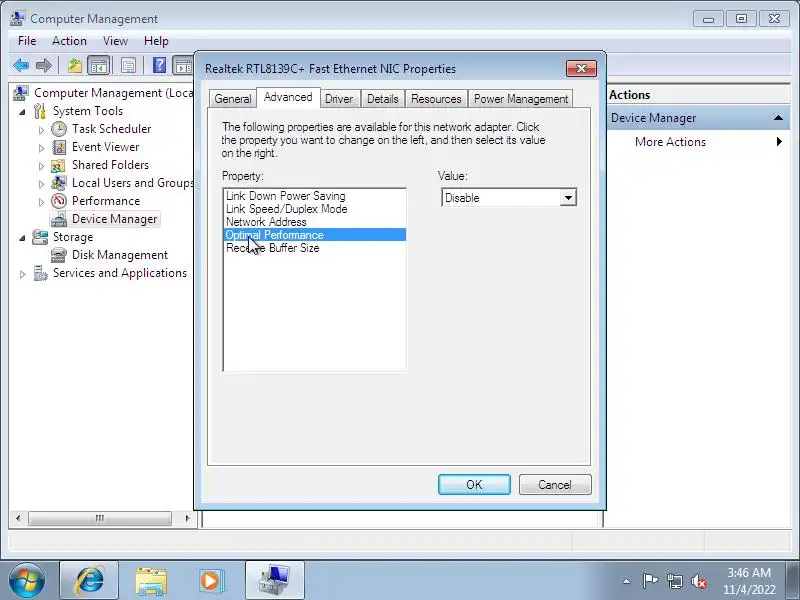Click the Properties sheet toolbar icon
The height and width of the screenshot is (600, 800).
click(128, 65)
